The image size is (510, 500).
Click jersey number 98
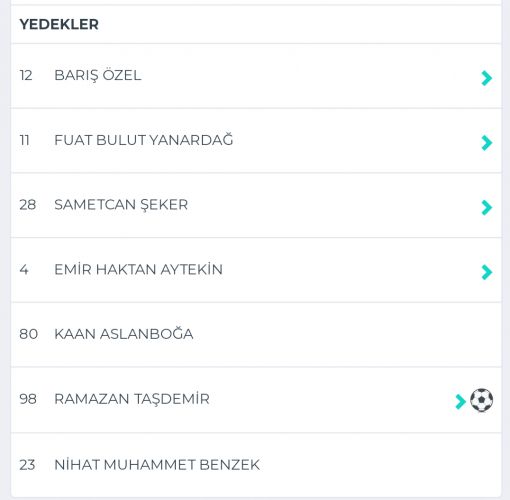point(28,399)
